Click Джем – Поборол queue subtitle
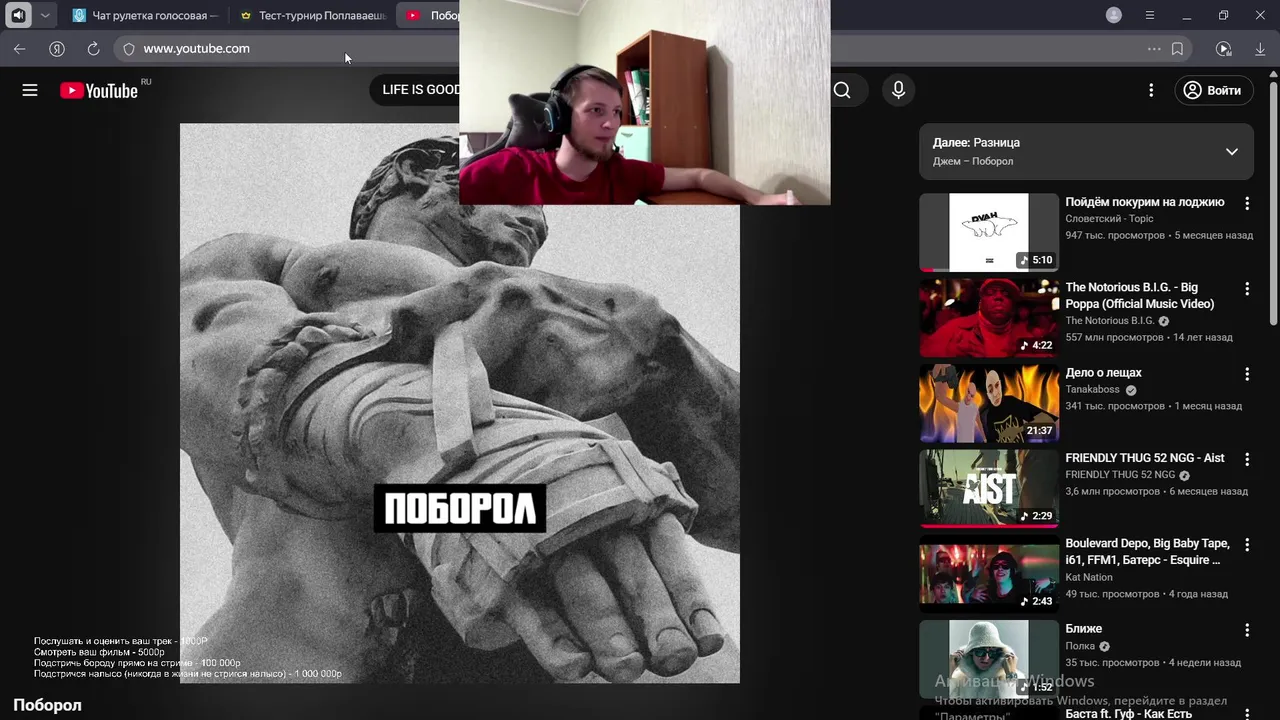 coord(973,161)
